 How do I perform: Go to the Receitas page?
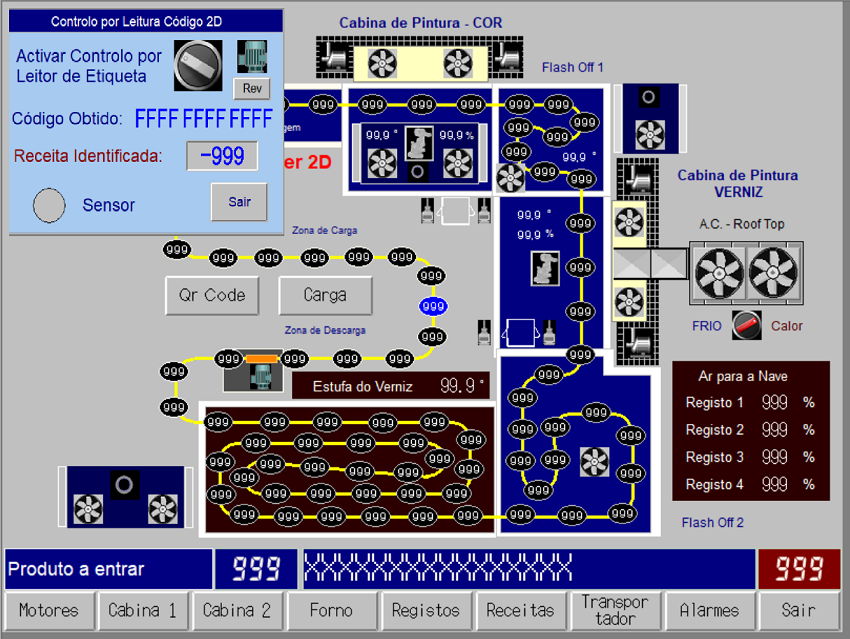click(x=520, y=610)
